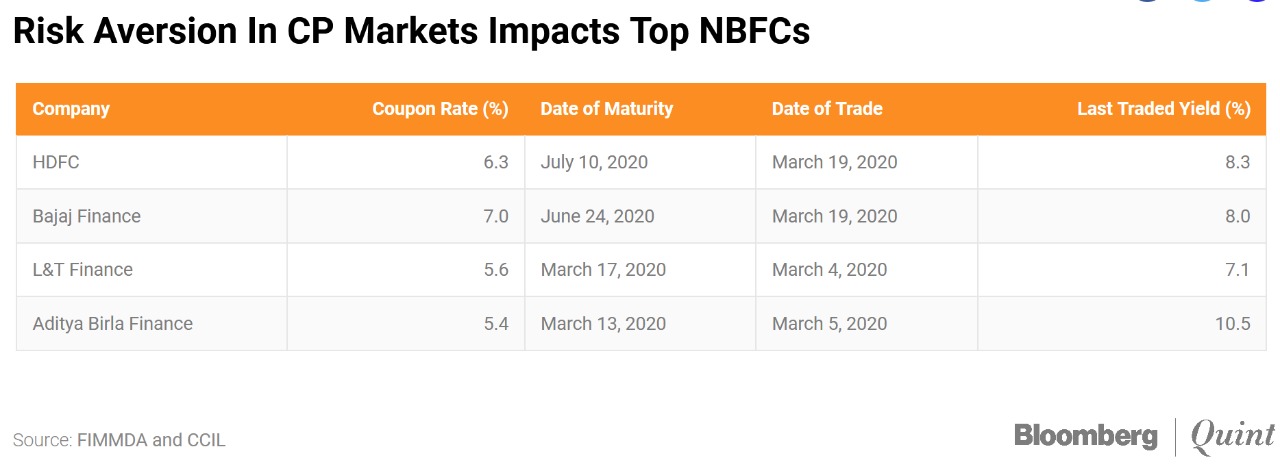Click the Quint logo
This screenshot has width=1280, height=473.
pos(1233,436)
